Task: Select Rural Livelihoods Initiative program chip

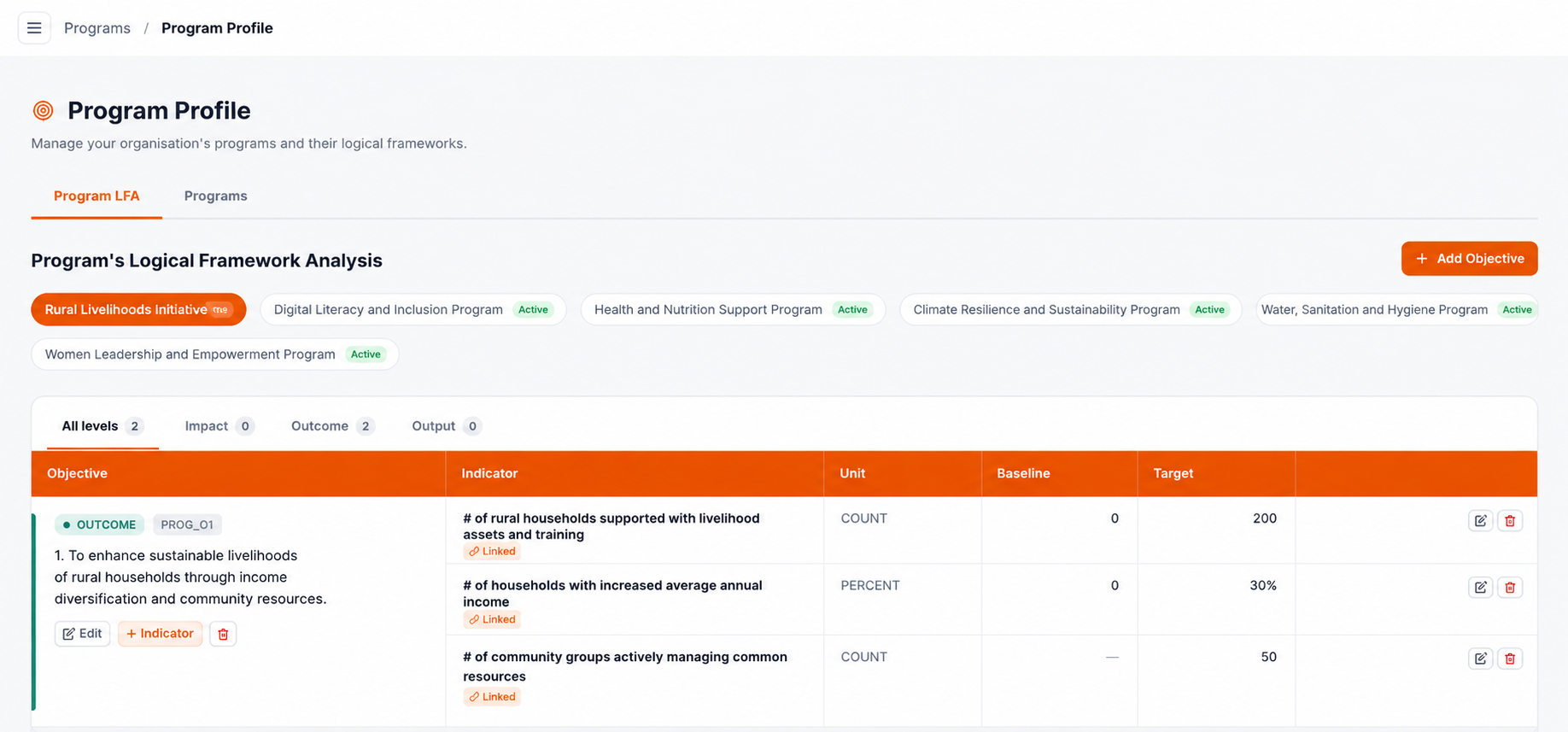Action: coord(138,309)
